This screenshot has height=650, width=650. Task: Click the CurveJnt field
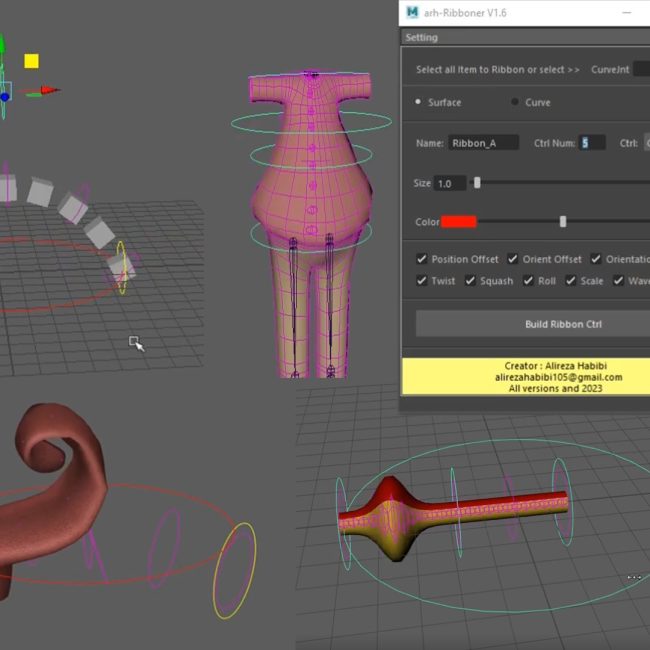[x=642, y=69]
